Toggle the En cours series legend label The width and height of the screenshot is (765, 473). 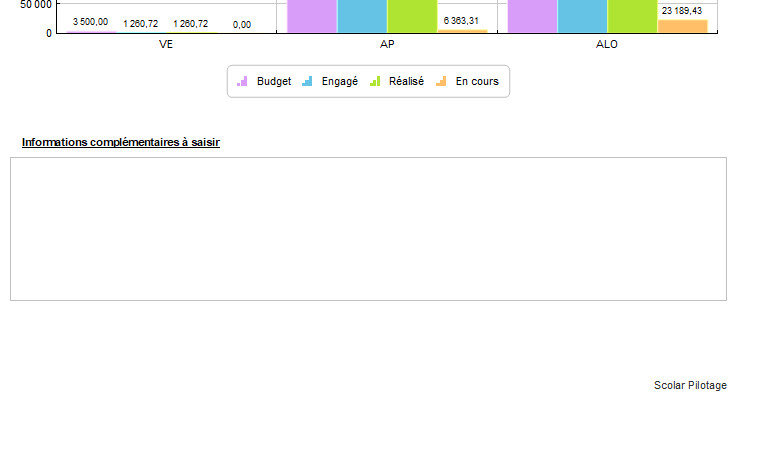(x=476, y=81)
